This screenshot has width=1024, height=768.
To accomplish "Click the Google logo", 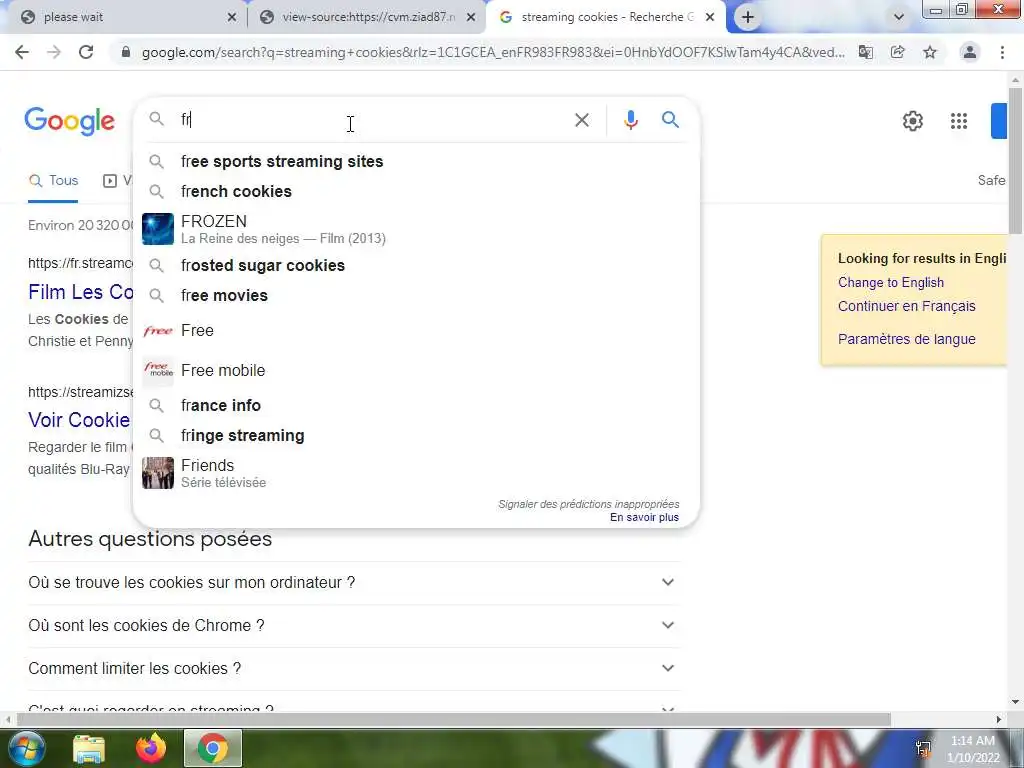I will pos(70,121).
